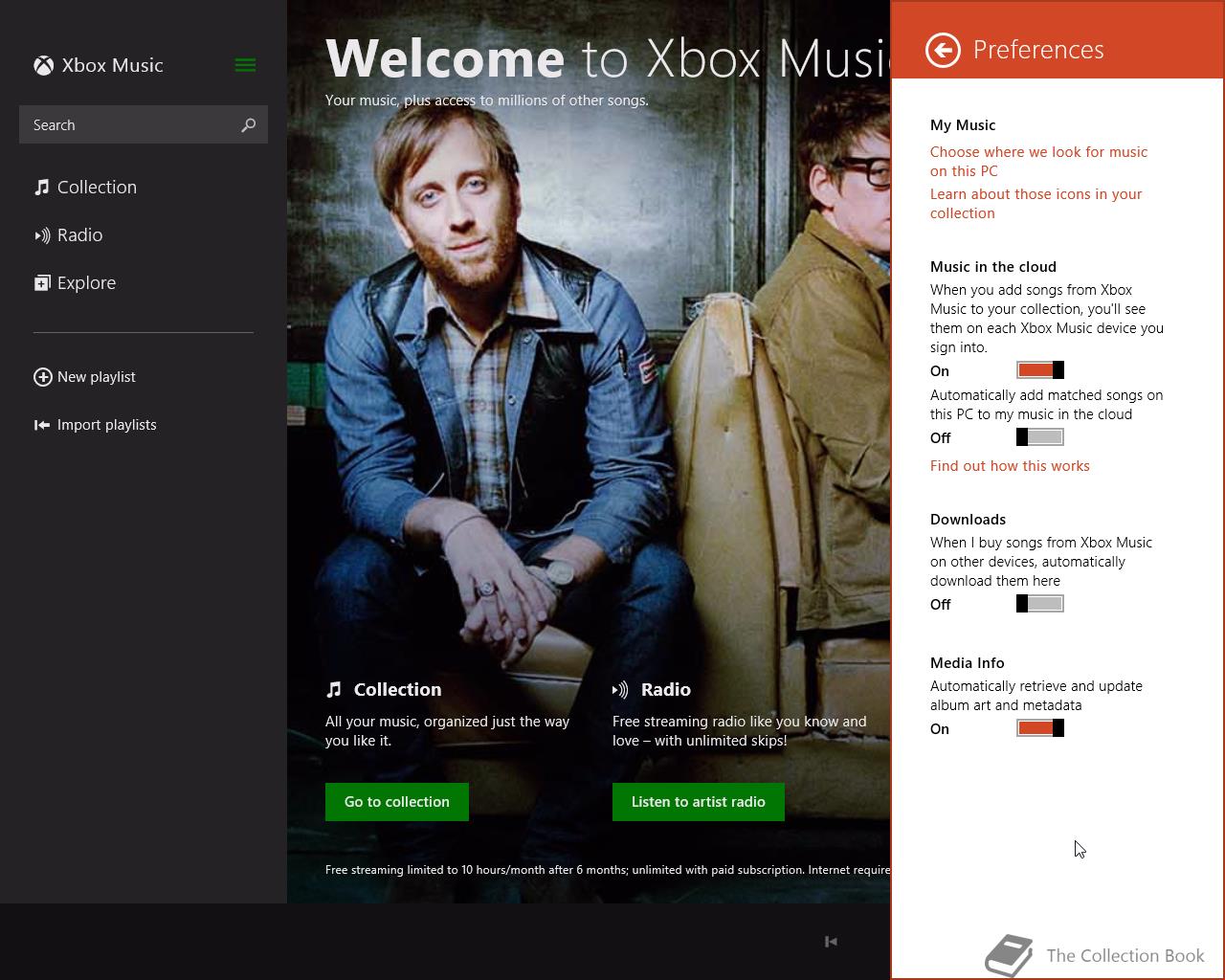Select Import playlists
1225x980 pixels.
pos(106,425)
